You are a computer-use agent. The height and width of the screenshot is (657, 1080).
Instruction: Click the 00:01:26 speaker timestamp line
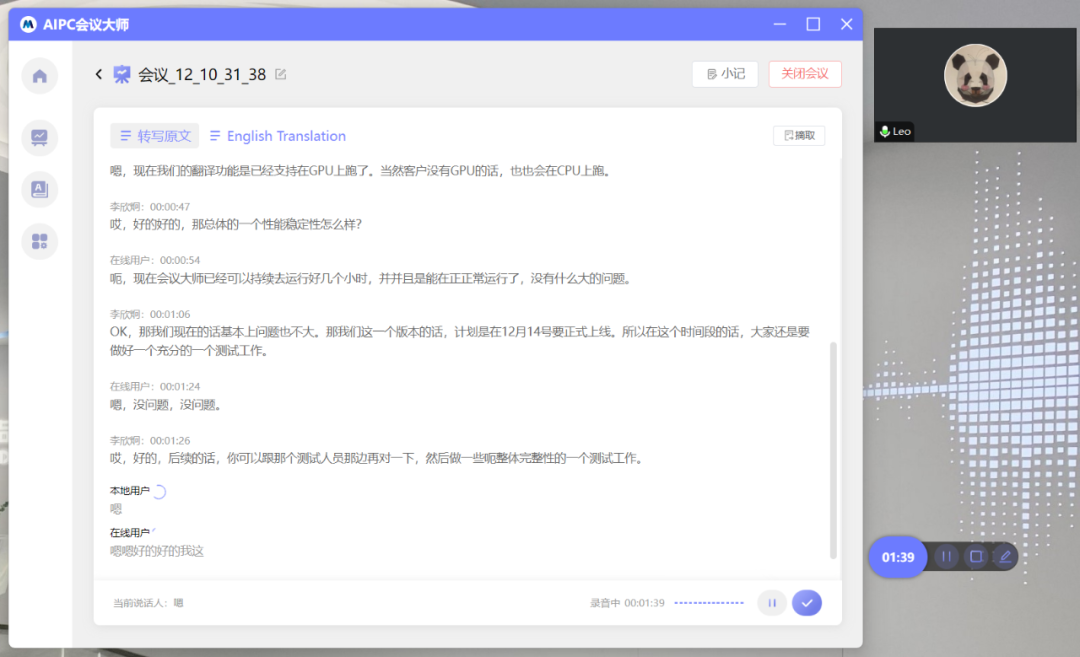coord(150,440)
